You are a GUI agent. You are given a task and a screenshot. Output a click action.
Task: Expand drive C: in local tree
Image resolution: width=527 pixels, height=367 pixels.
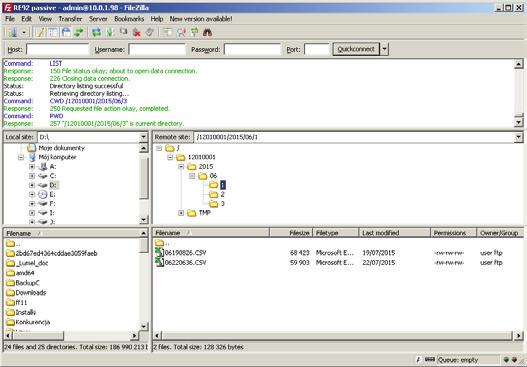pos(32,176)
